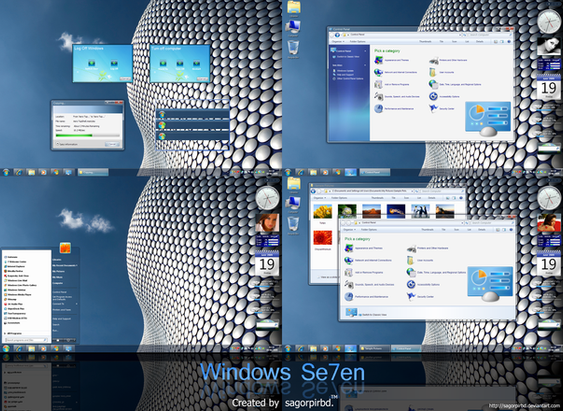Open Run... from the Start menu
The width and height of the screenshot is (563, 411).
pyautogui.click(x=55, y=330)
